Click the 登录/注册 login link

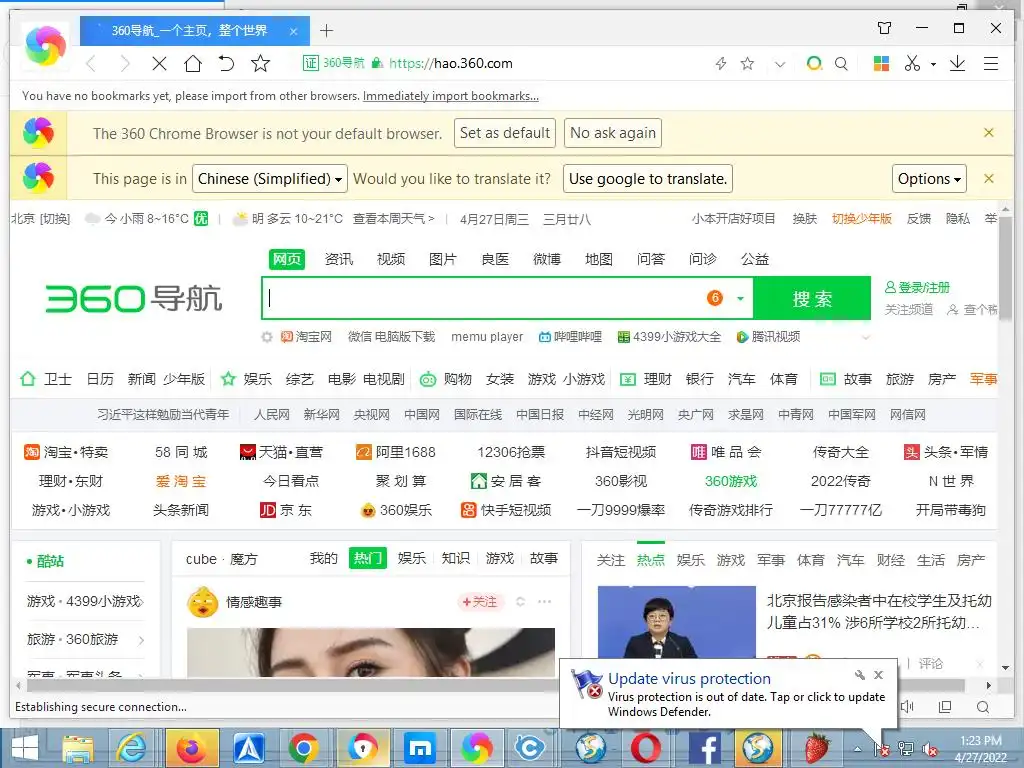[917, 287]
